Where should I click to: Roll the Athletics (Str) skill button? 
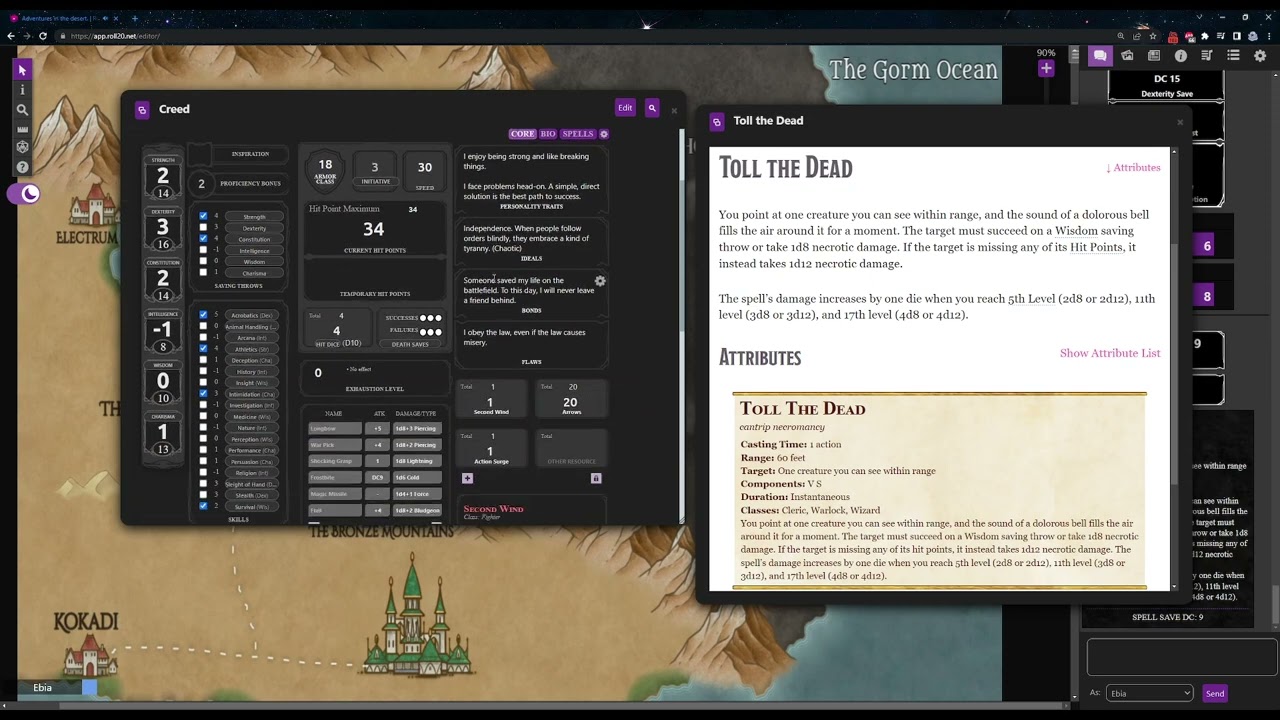click(x=252, y=349)
